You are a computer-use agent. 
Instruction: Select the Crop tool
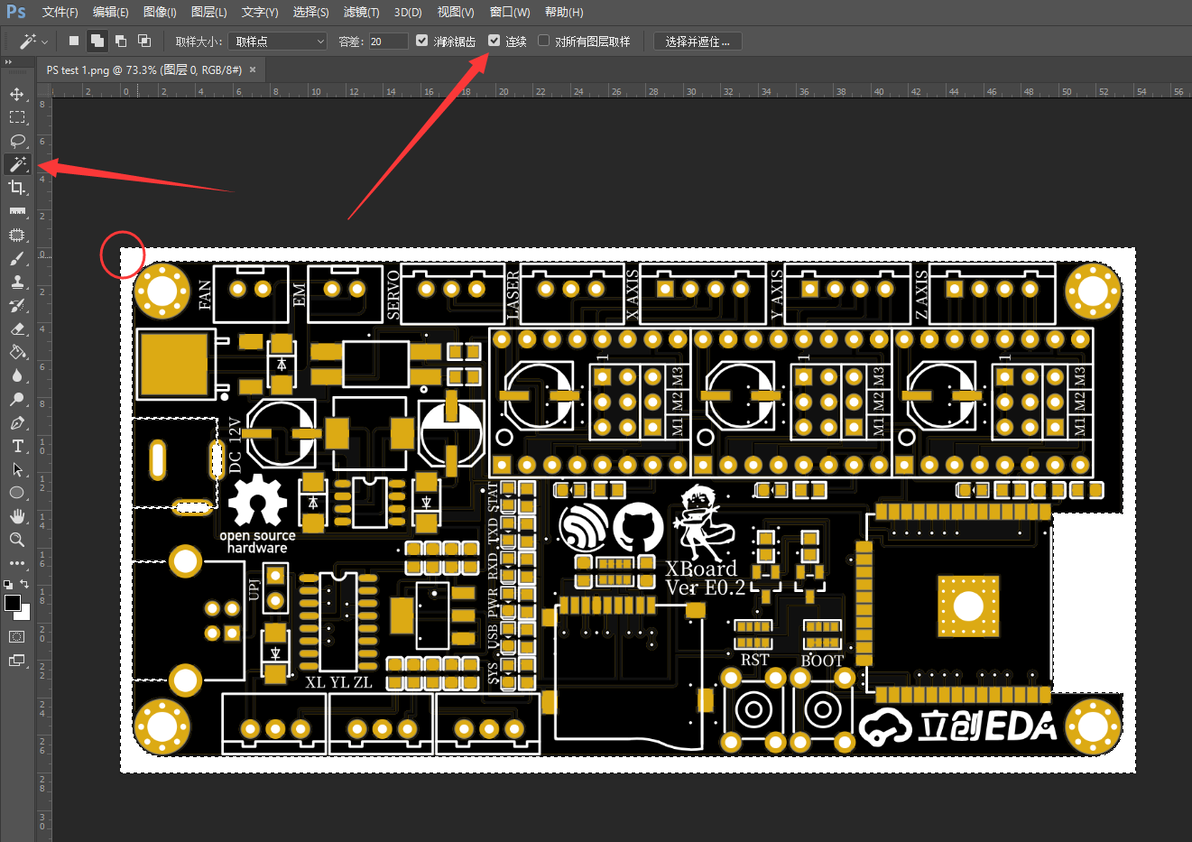click(17, 188)
